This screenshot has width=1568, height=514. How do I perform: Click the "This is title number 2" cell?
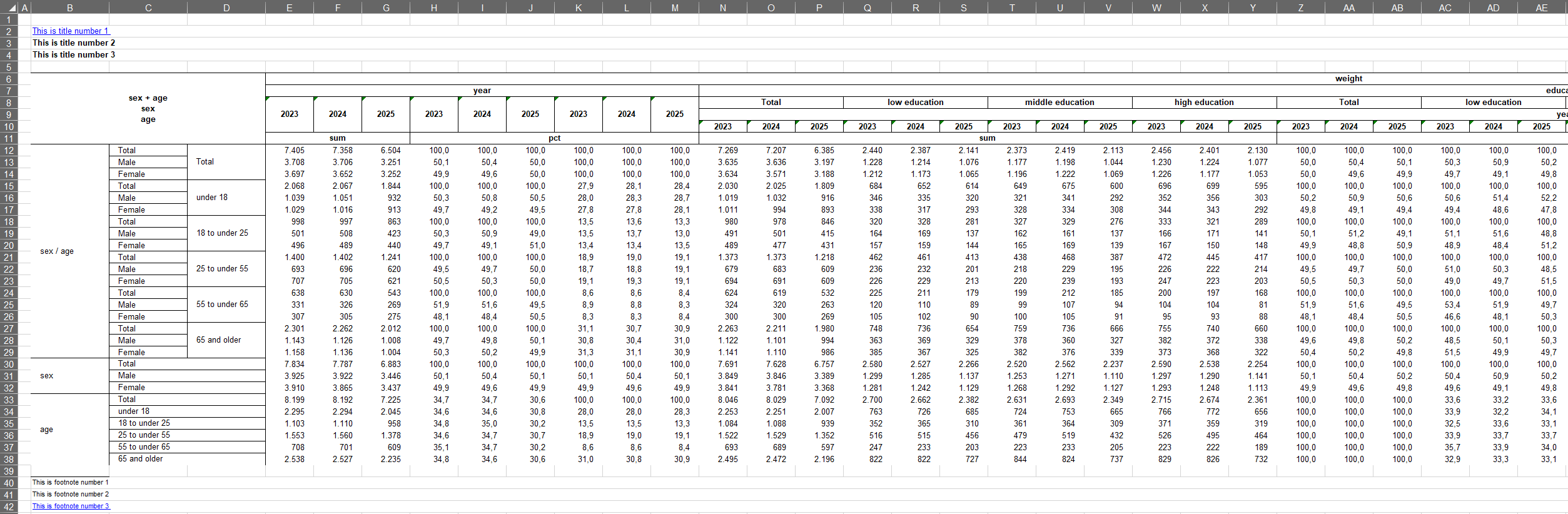(x=74, y=43)
